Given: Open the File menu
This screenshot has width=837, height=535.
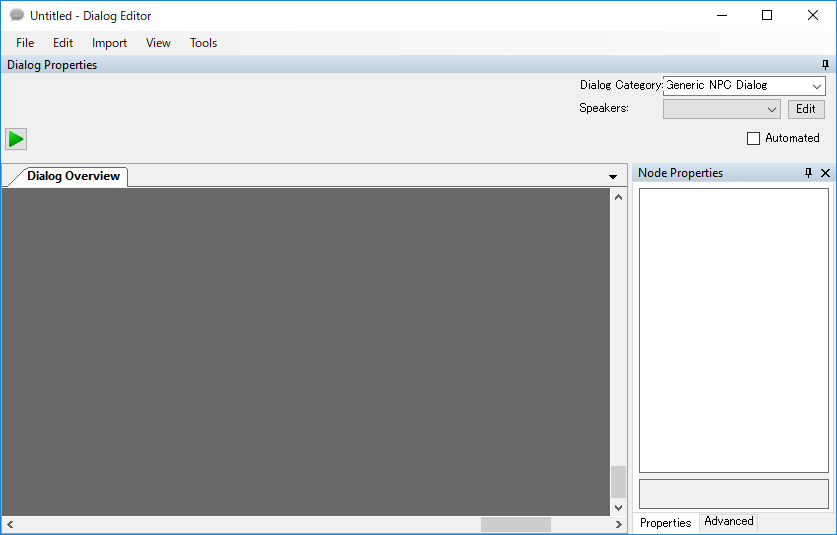Looking at the screenshot, I should click(x=25, y=43).
